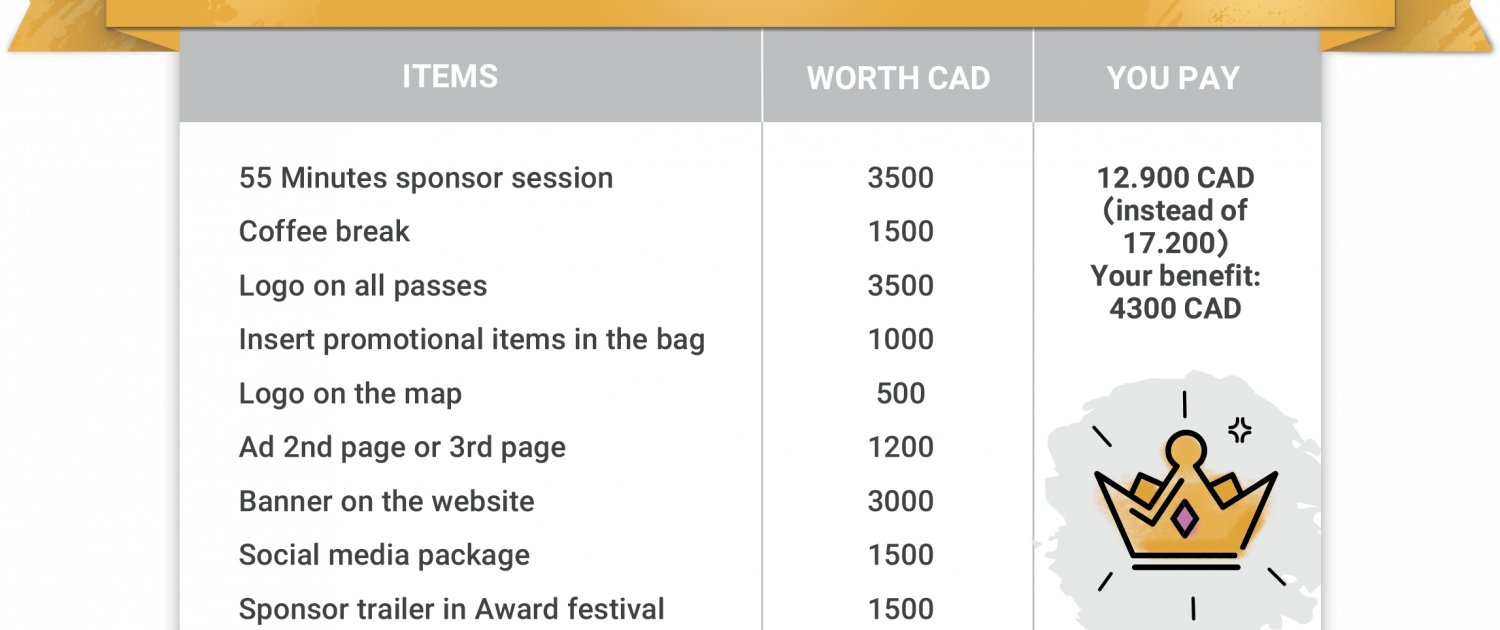Select the Logo on the map item

(350, 394)
